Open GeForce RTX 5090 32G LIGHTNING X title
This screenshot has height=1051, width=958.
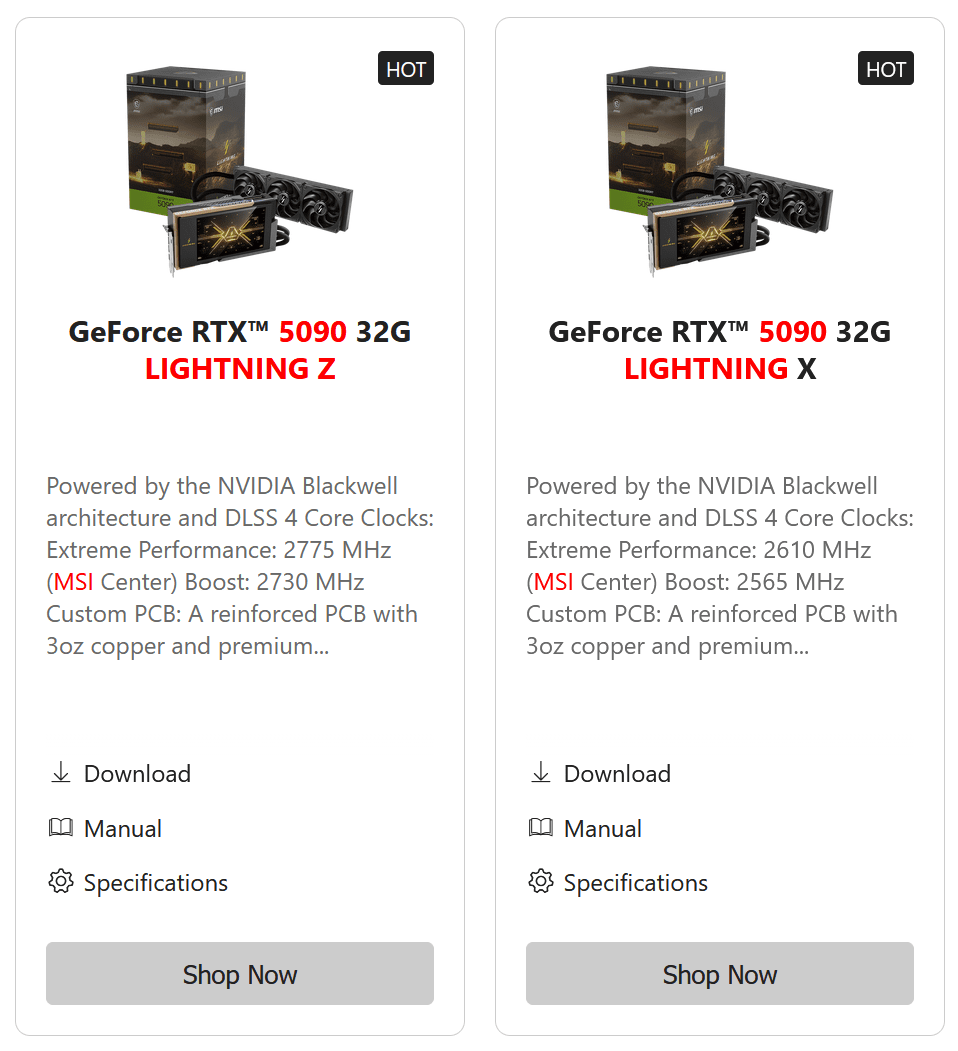(720, 350)
